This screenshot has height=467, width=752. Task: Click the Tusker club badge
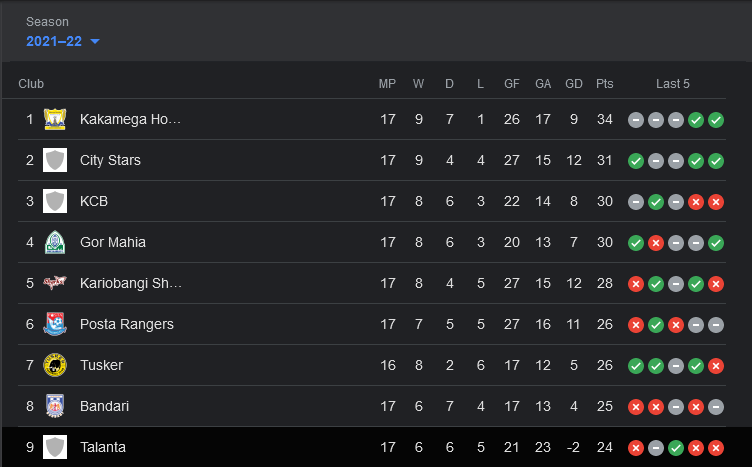[55, 365]
